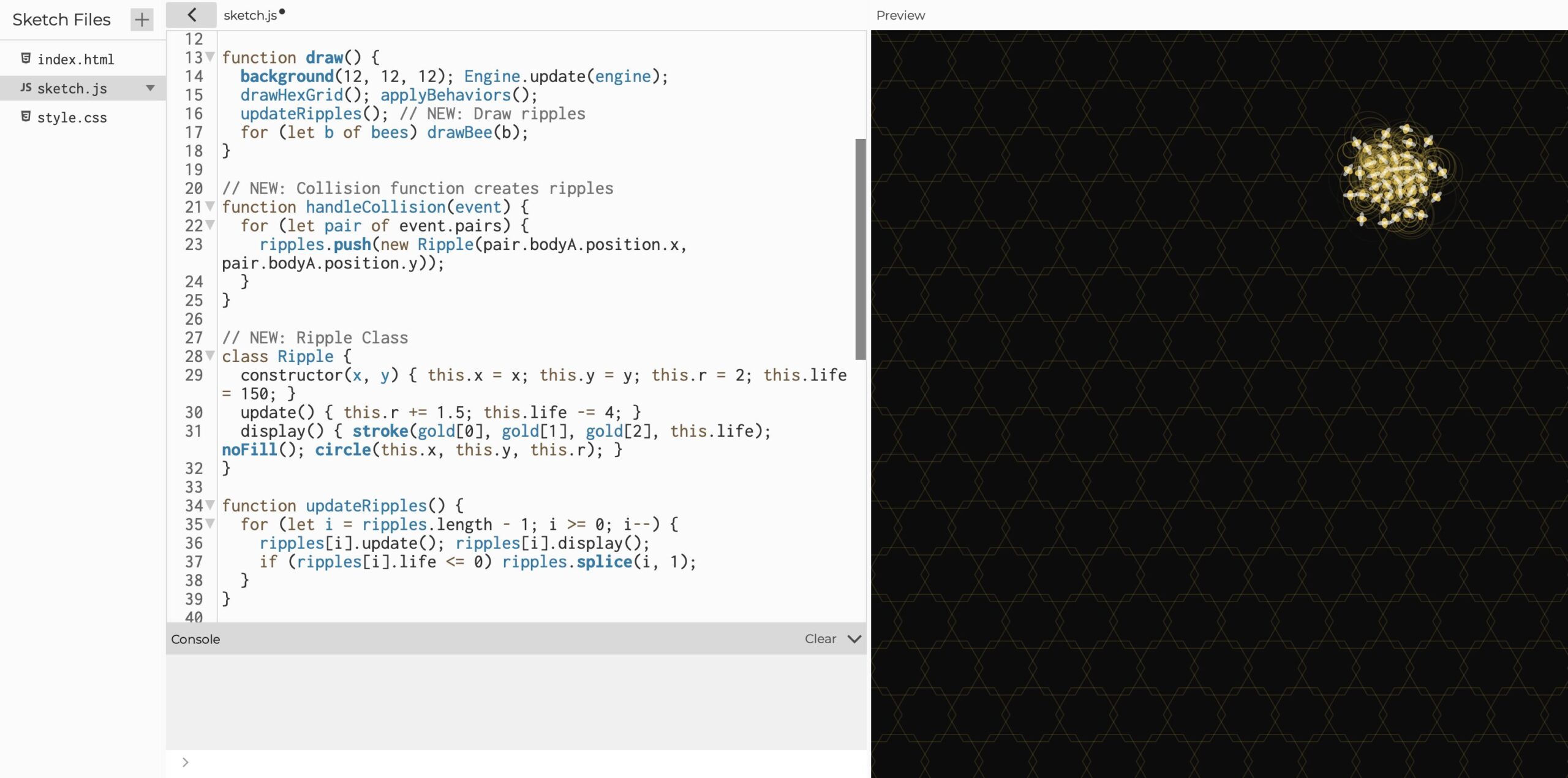Open index.html in the file list
This screenshot has height=778, width=1568.
[75, 59]
